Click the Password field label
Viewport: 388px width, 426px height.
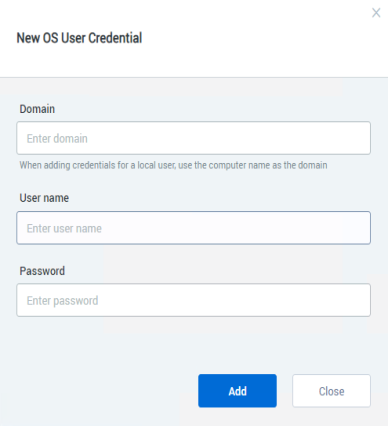click(x=42, y=271)
